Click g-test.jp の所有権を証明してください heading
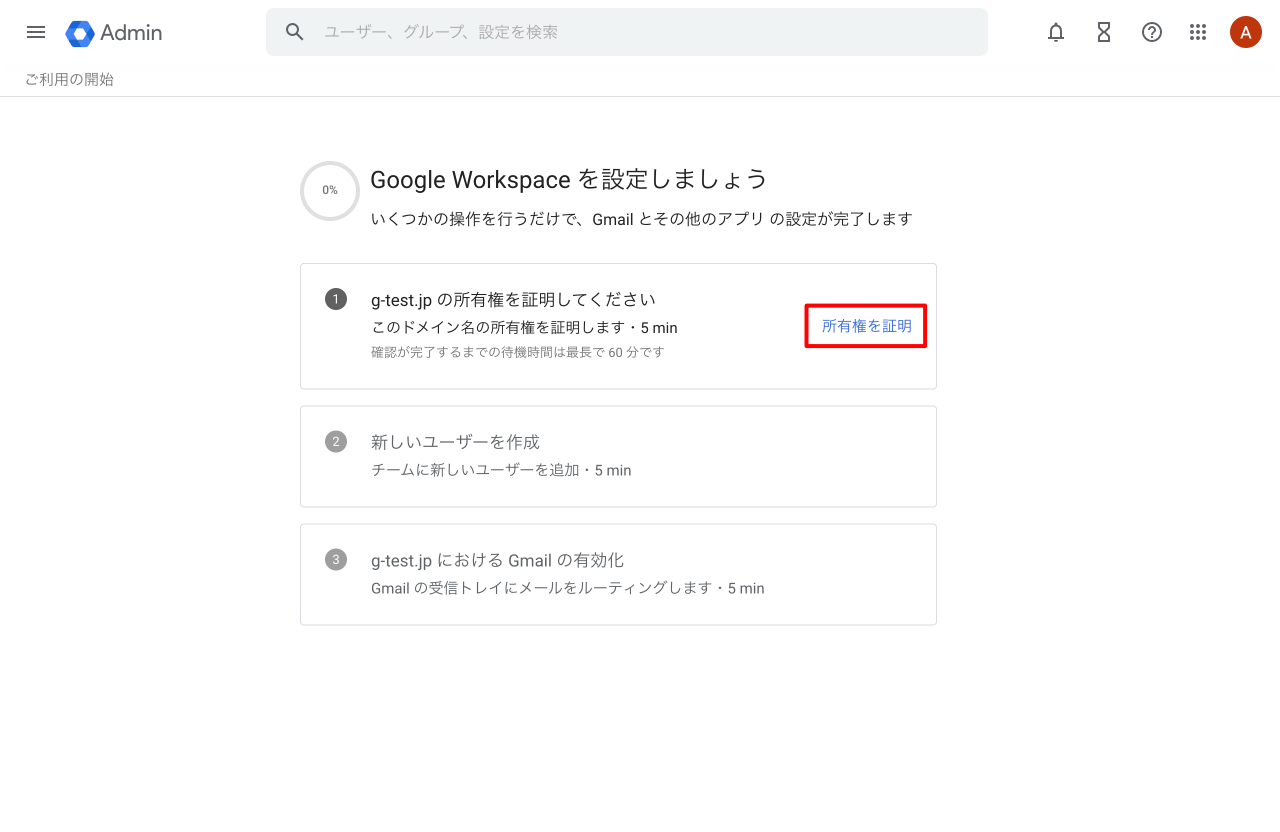1280x832 pixels. coord(513,300)
